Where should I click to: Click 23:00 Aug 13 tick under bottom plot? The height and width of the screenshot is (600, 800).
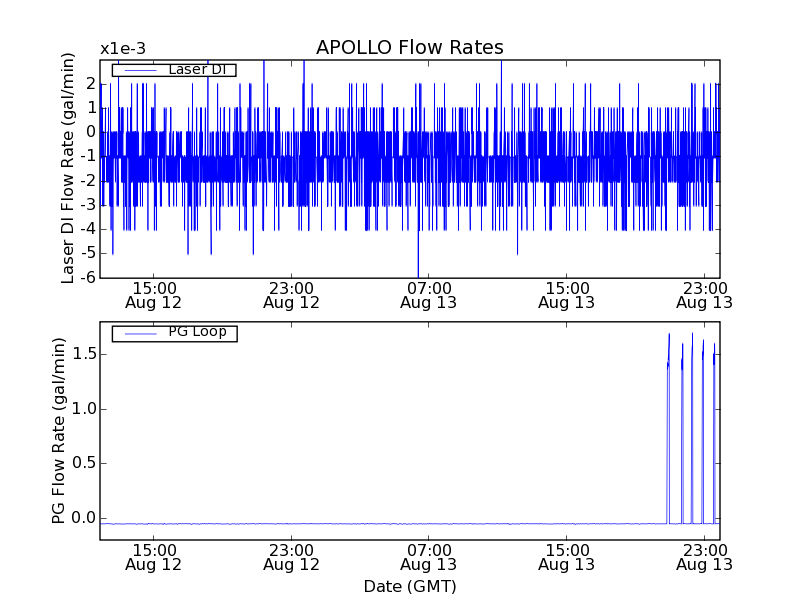click(x=704, y=557)
